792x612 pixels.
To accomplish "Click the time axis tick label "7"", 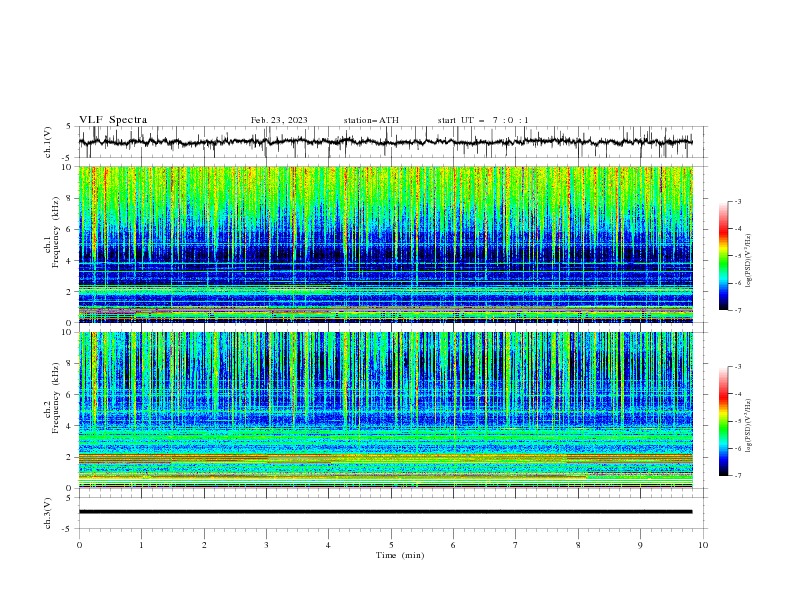I will coord(516,545).
